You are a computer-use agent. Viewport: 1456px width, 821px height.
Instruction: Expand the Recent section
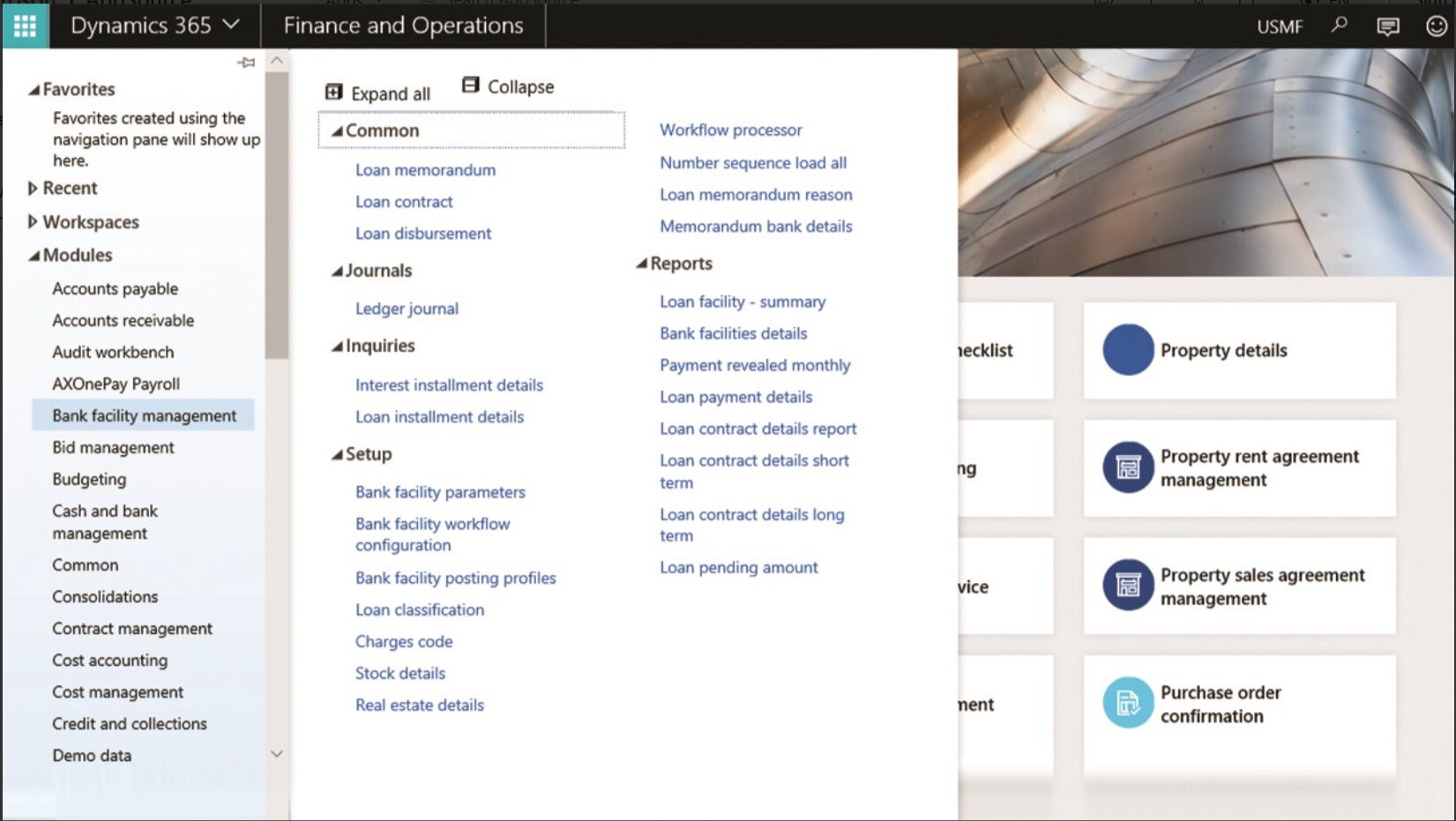pyautogui.click(x=33, y=189)
